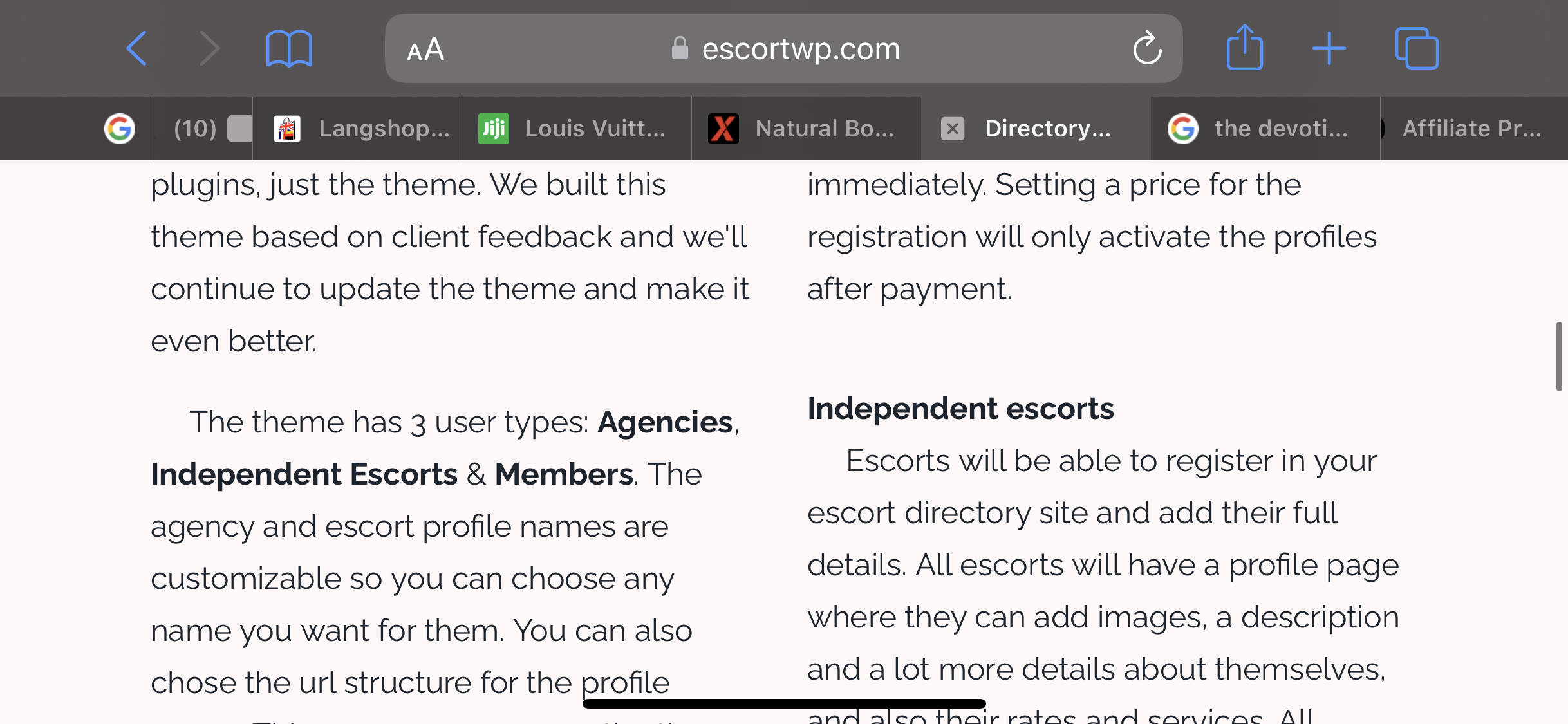1568x724 pixels.
Task: Go back with the back arrow
Action: point(136,48)
